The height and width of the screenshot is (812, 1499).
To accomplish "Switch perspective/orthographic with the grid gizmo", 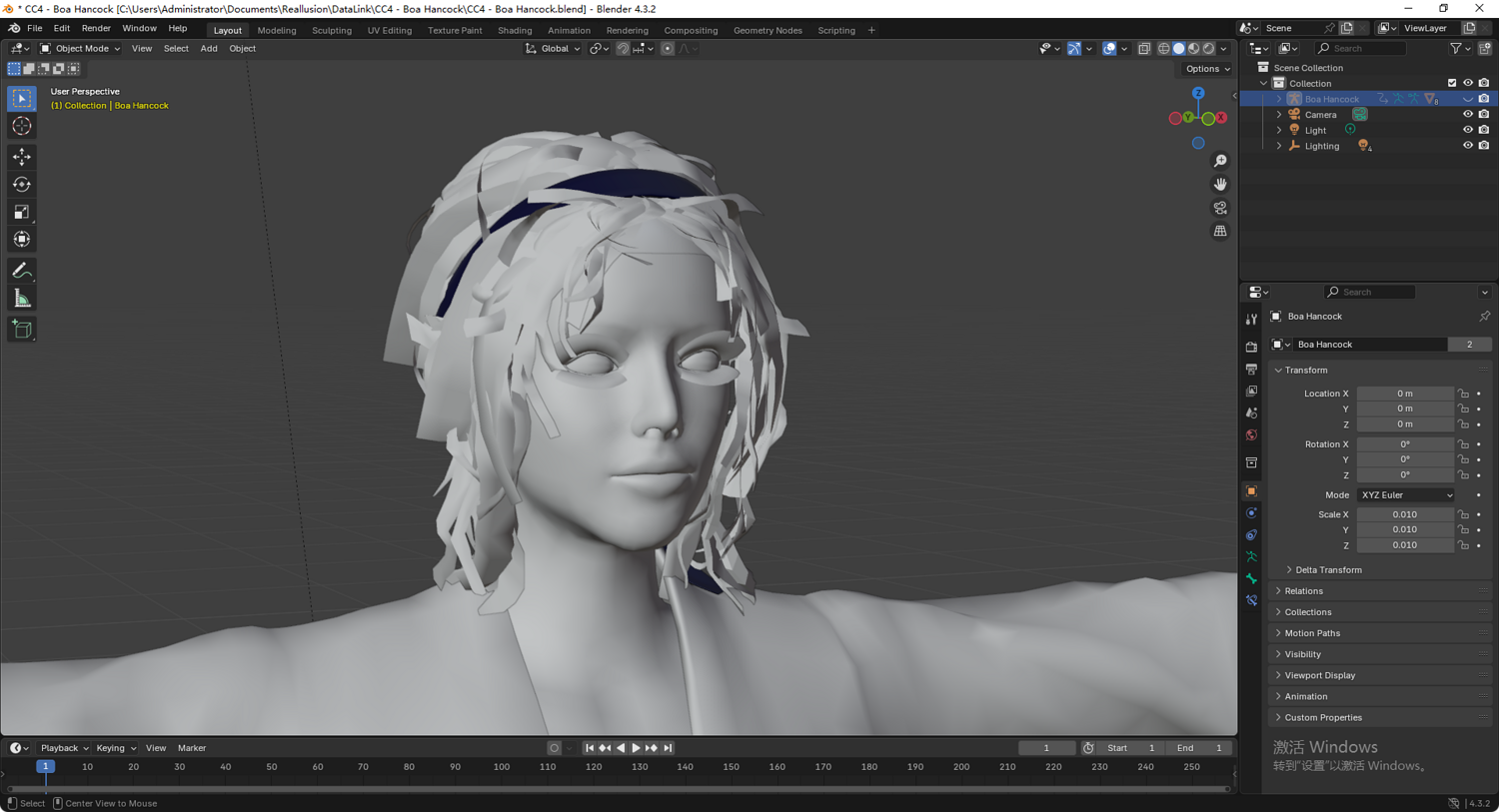I will [1220, 231].
